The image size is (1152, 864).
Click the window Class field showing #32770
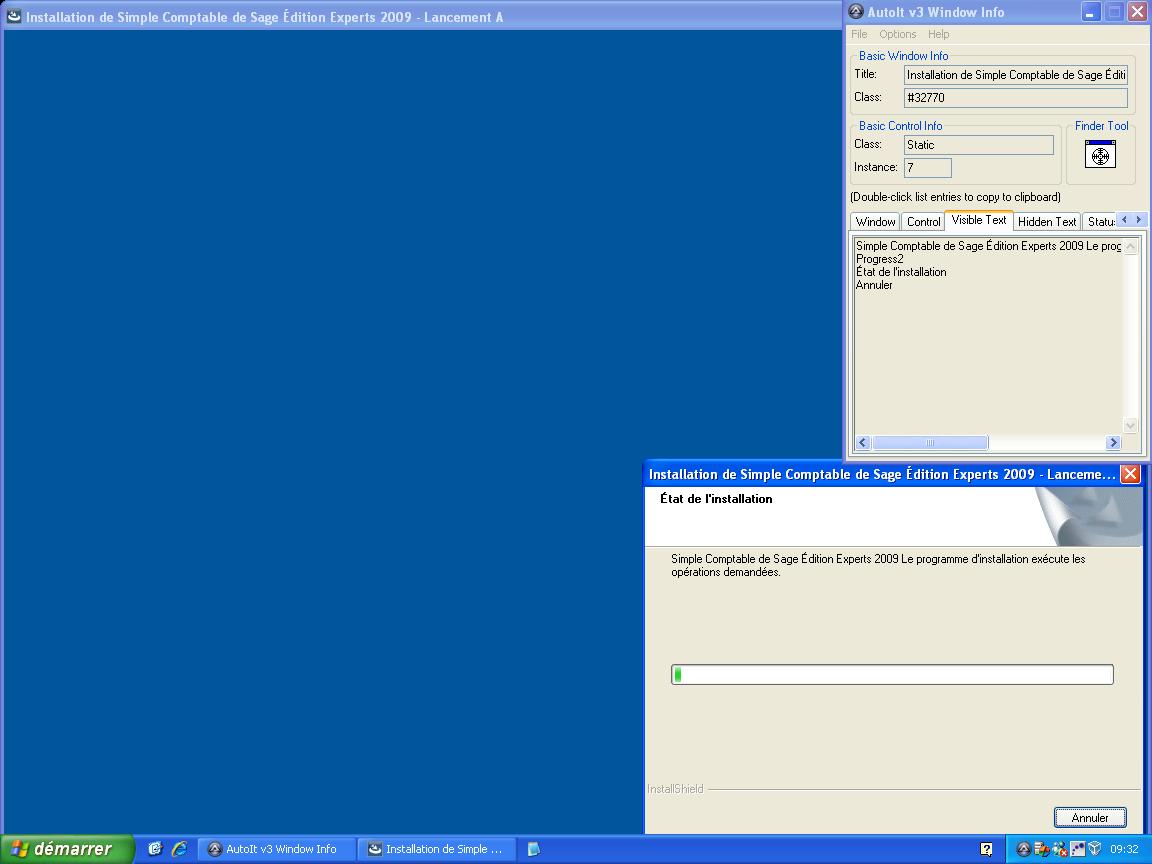pyautogui.click(x=1015, y=98)
